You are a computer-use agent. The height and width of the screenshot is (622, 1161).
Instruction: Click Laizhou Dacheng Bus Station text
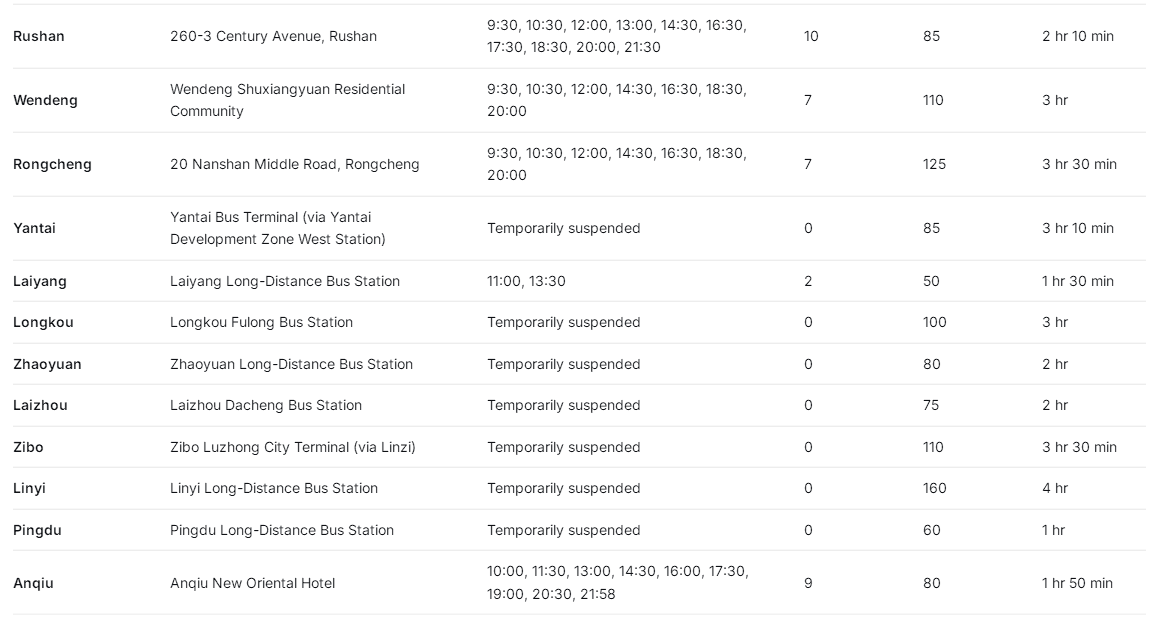click(x=266, y=405)
